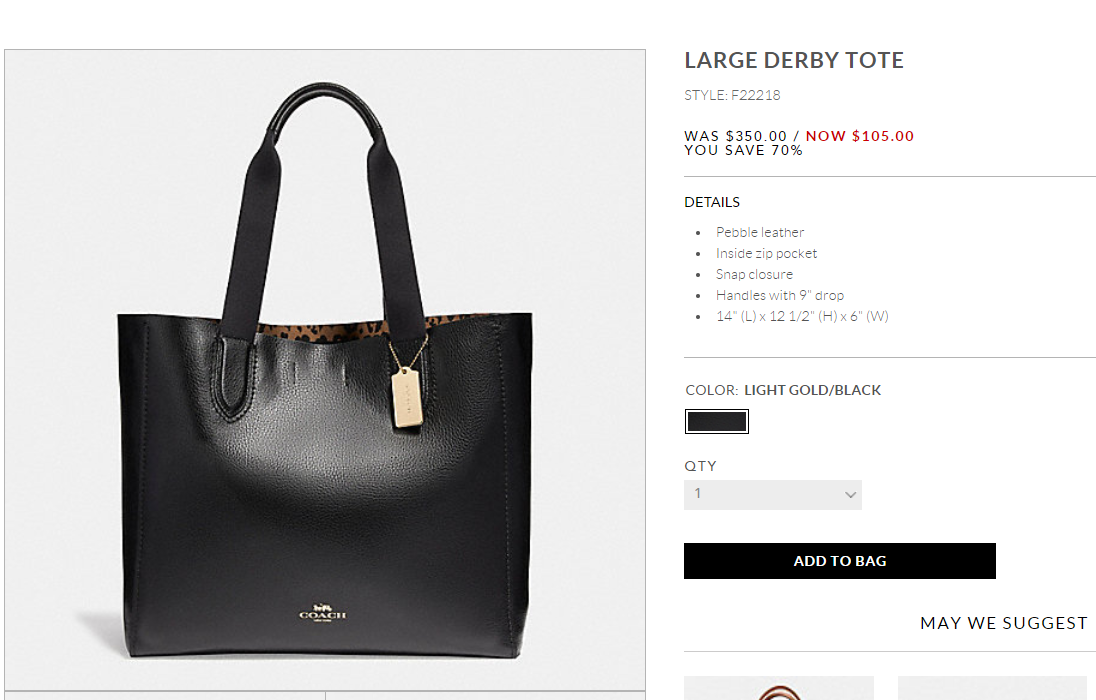The image size is (1096, 700).
Task: Open the QTY quantity dropdown
Action: 772,494
